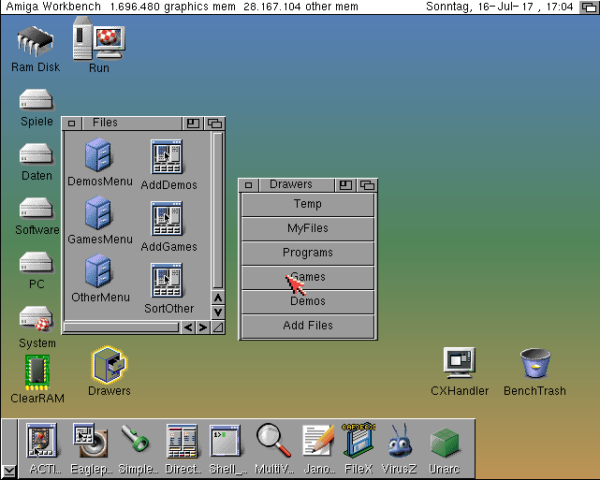Collapse the dock with its arrow
600x480 pixels.
coord(9,472)
